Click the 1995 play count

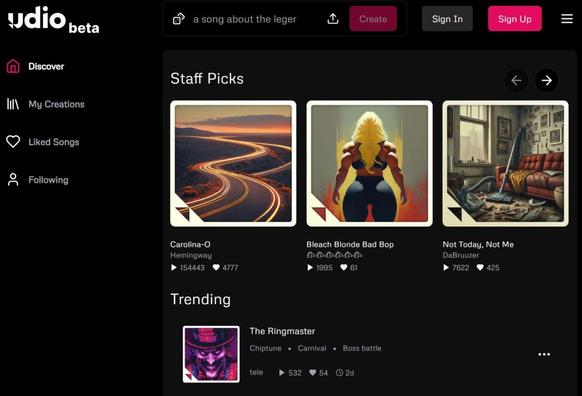click(324, 268)
